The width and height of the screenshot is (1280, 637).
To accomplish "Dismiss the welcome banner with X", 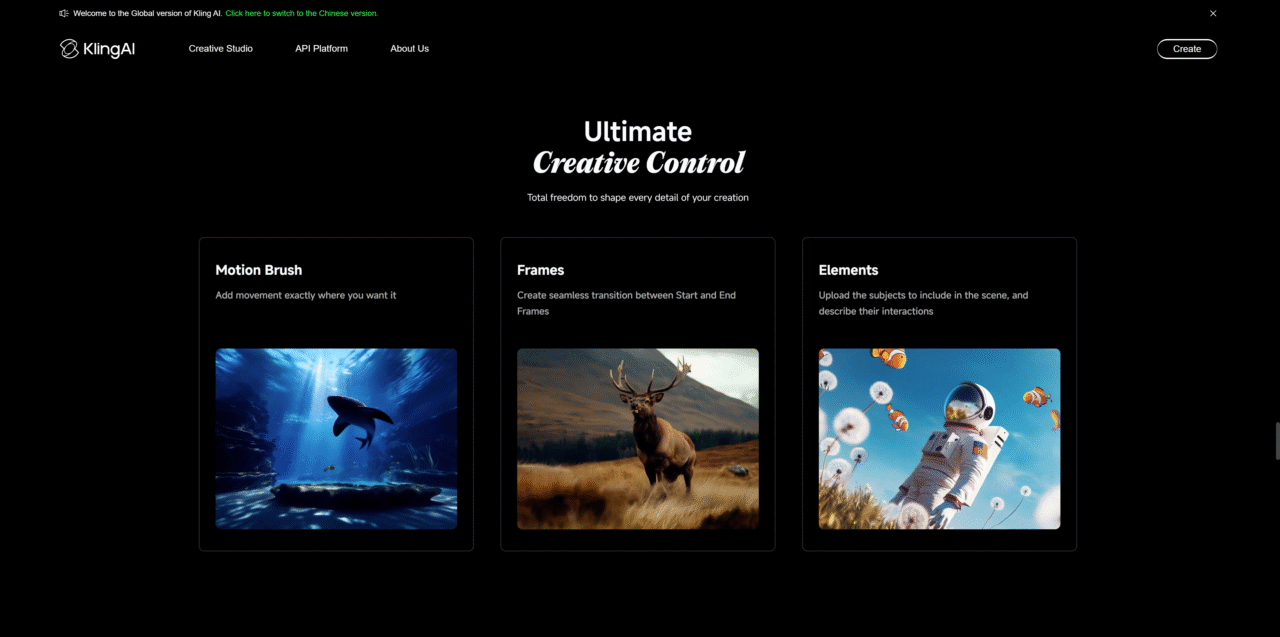I will coord(1213,13).
